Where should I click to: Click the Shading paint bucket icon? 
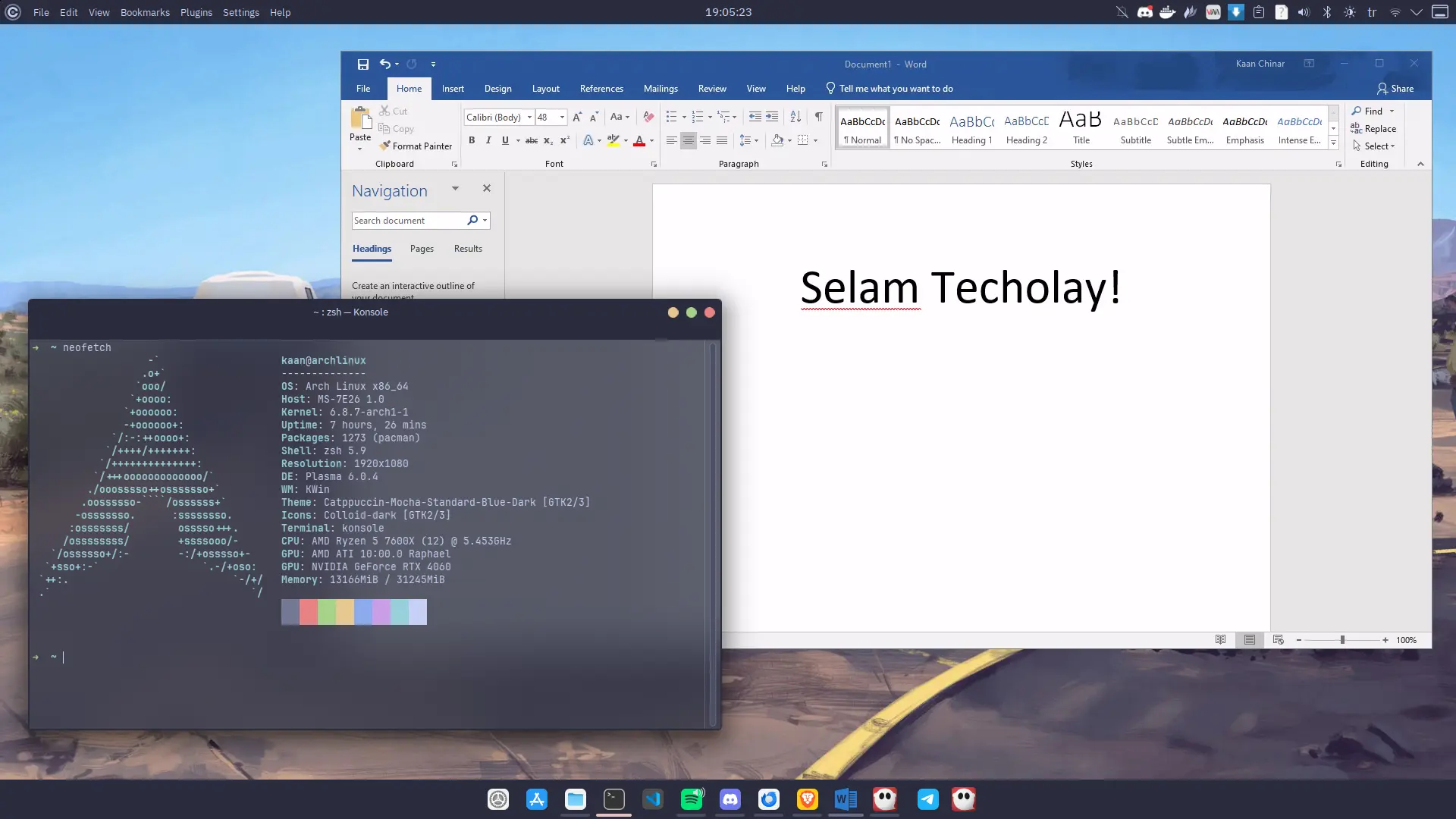(x=777, y=140)
